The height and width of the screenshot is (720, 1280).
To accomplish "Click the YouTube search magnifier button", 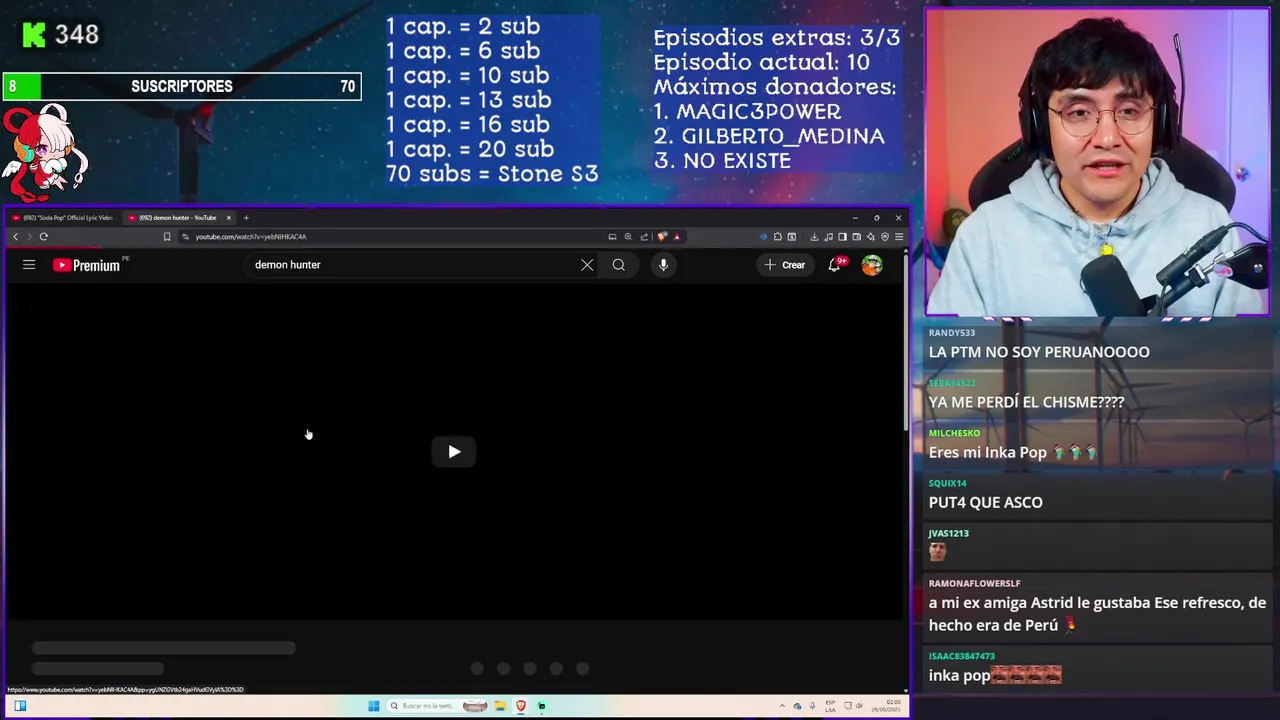I will (x=619, y=265).
